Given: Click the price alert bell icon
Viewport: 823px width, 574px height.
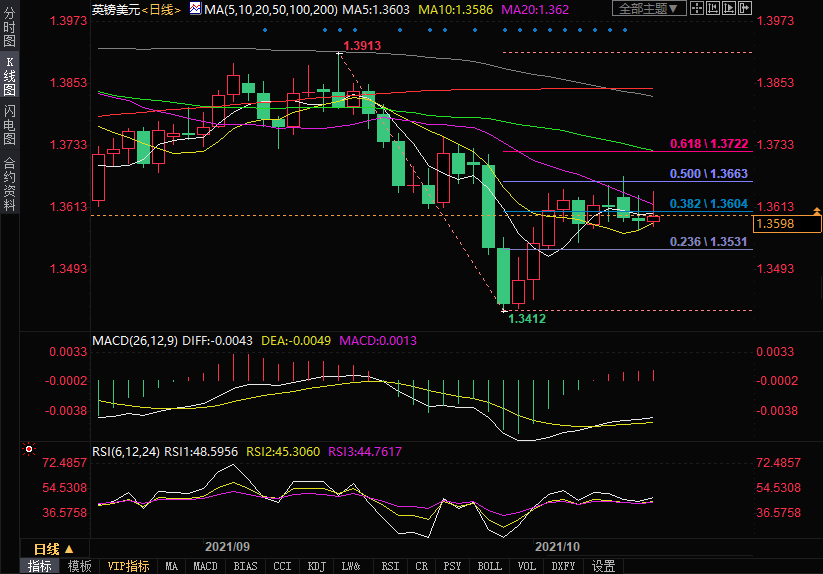Looking at the screenshot, I should [816, 211].
